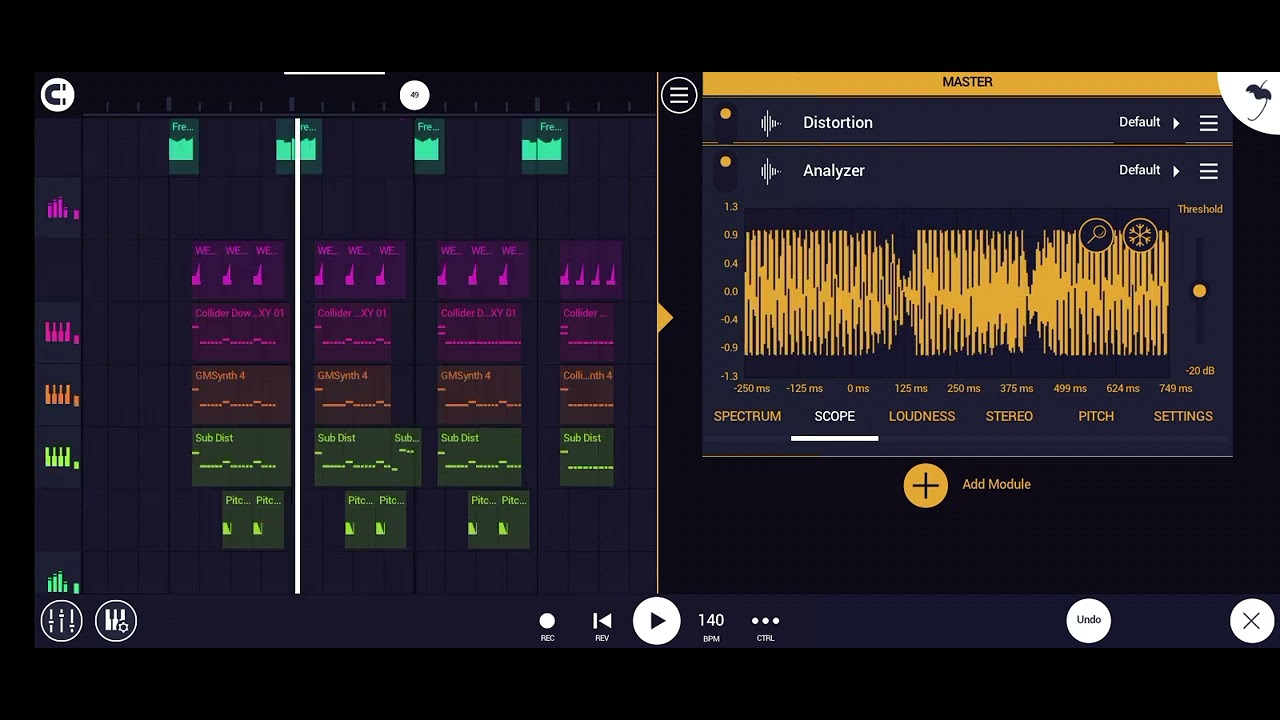The height and width of the screenshot is (720, 1280).
Task: Click the bar 49 timeline marker
Action: click(x=414, y=95)
